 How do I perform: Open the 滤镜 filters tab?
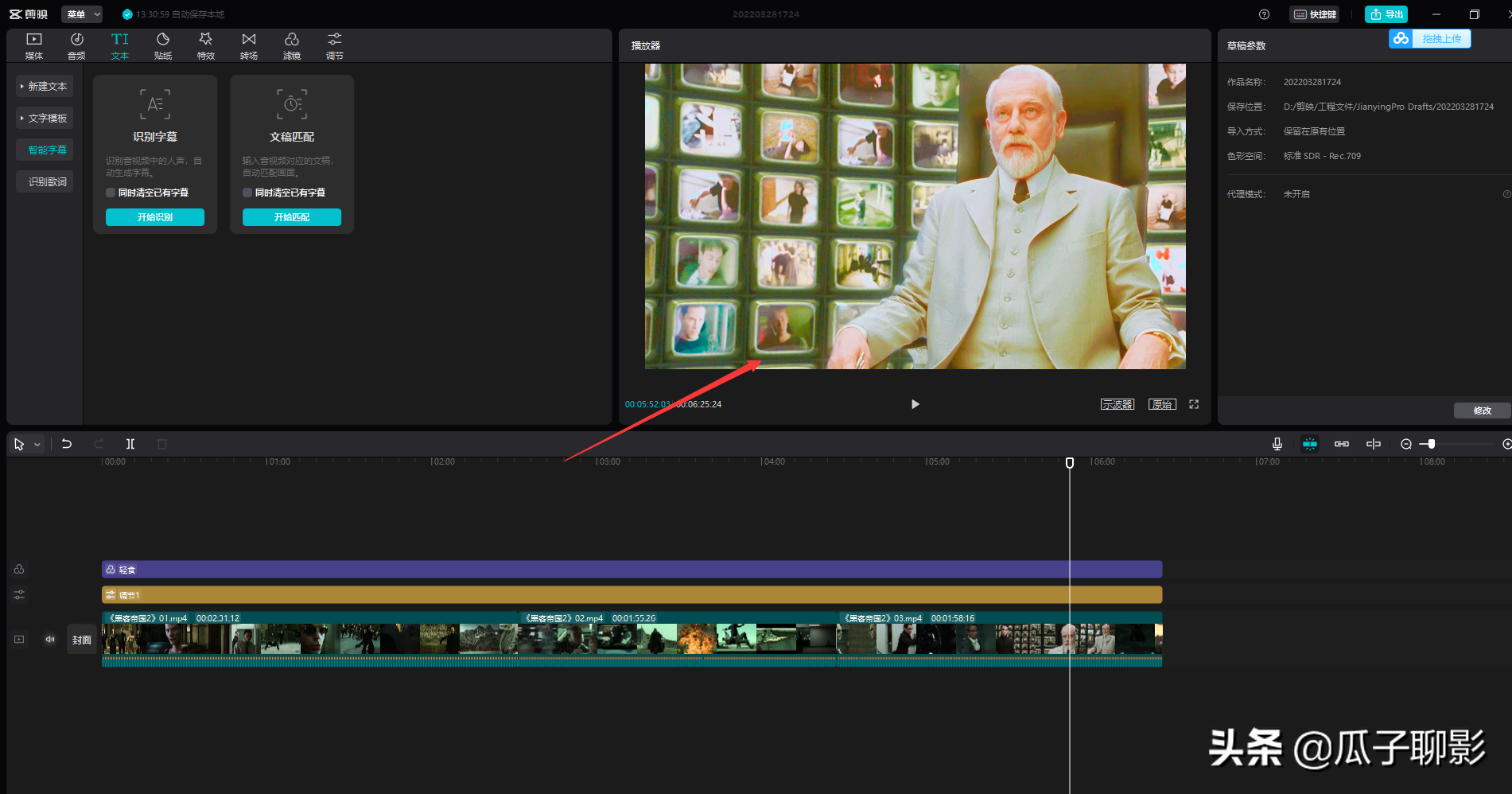292,46
